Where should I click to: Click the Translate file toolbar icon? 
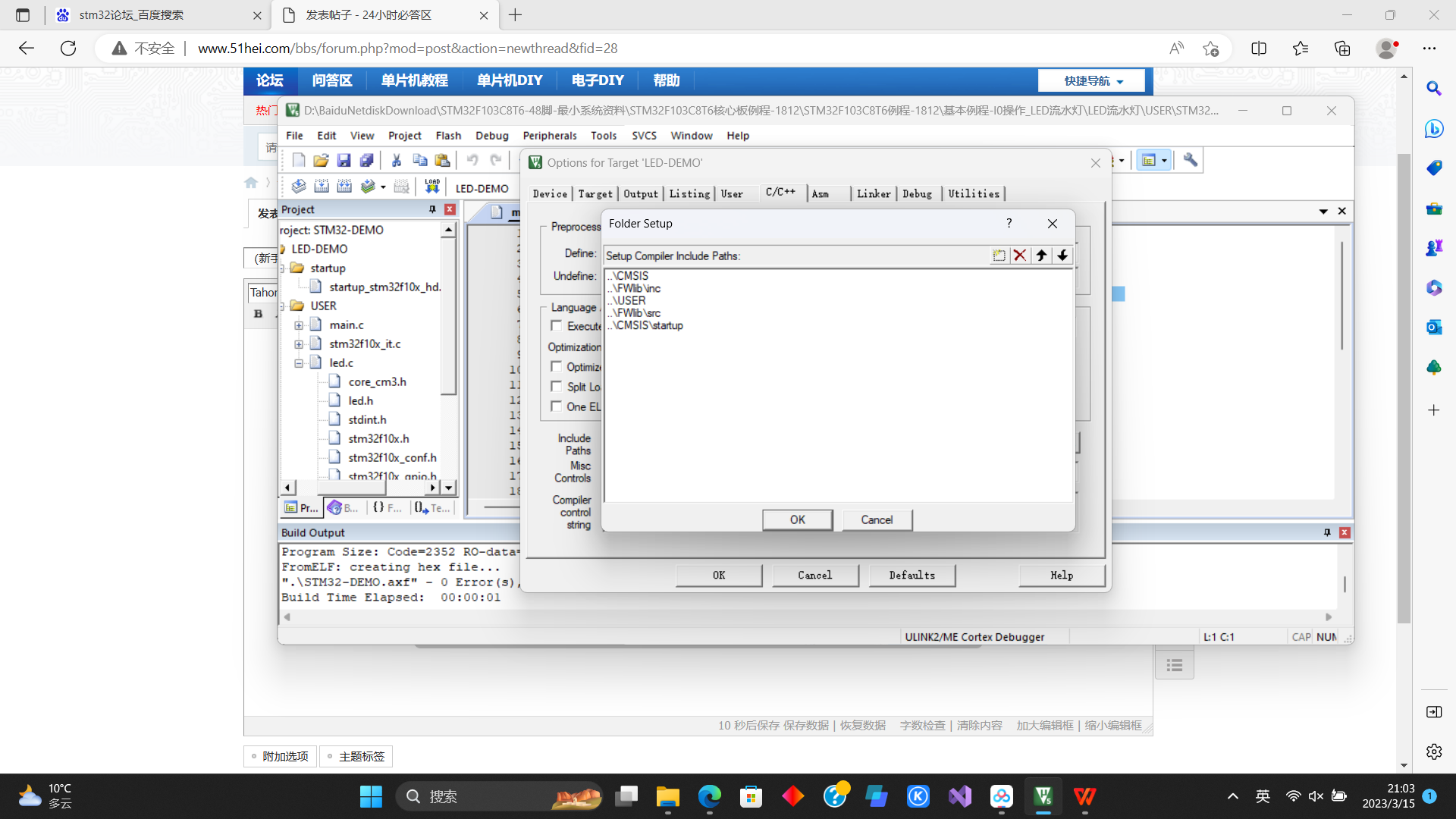(x=299, y=186)
